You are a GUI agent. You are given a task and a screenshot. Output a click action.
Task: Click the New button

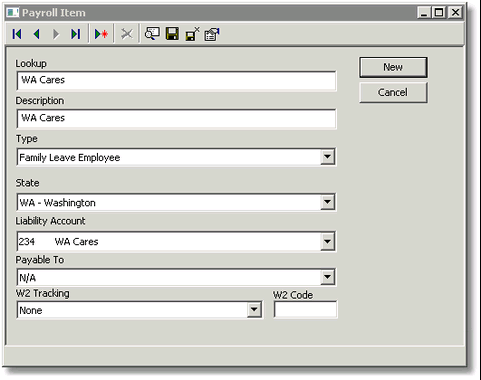click(393, 67)
